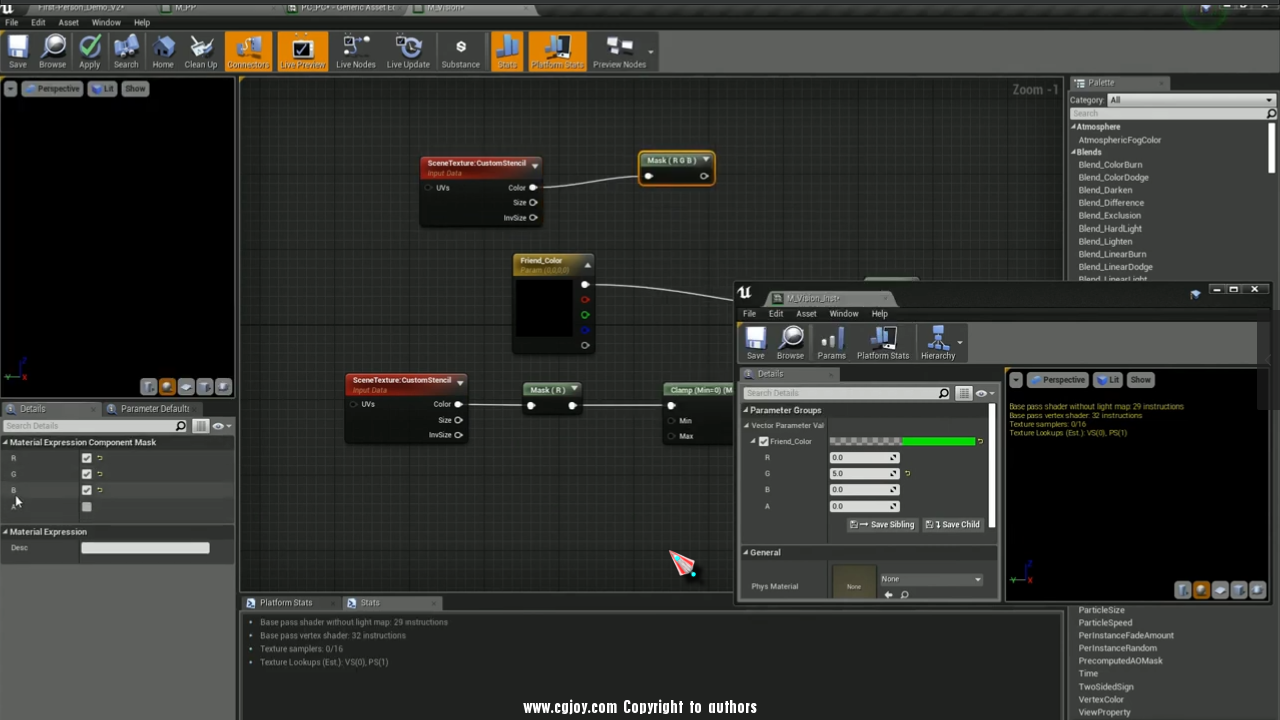
Task: Reset the G channel value to default
Action: pos(907,473)
